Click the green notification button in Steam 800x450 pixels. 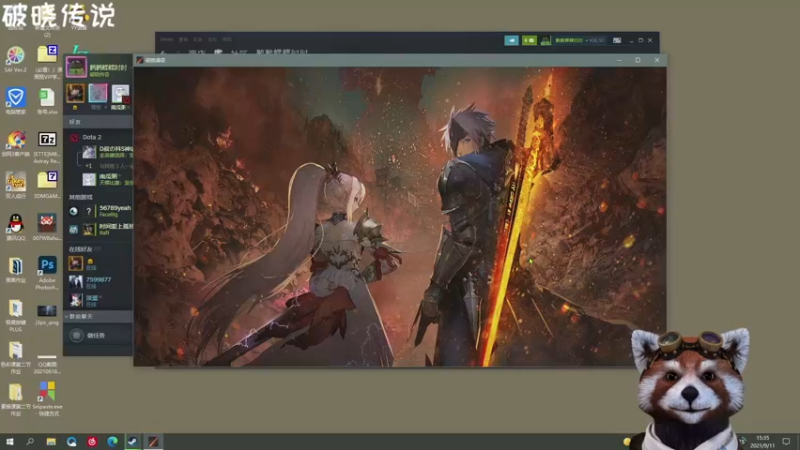pos(529,40)
